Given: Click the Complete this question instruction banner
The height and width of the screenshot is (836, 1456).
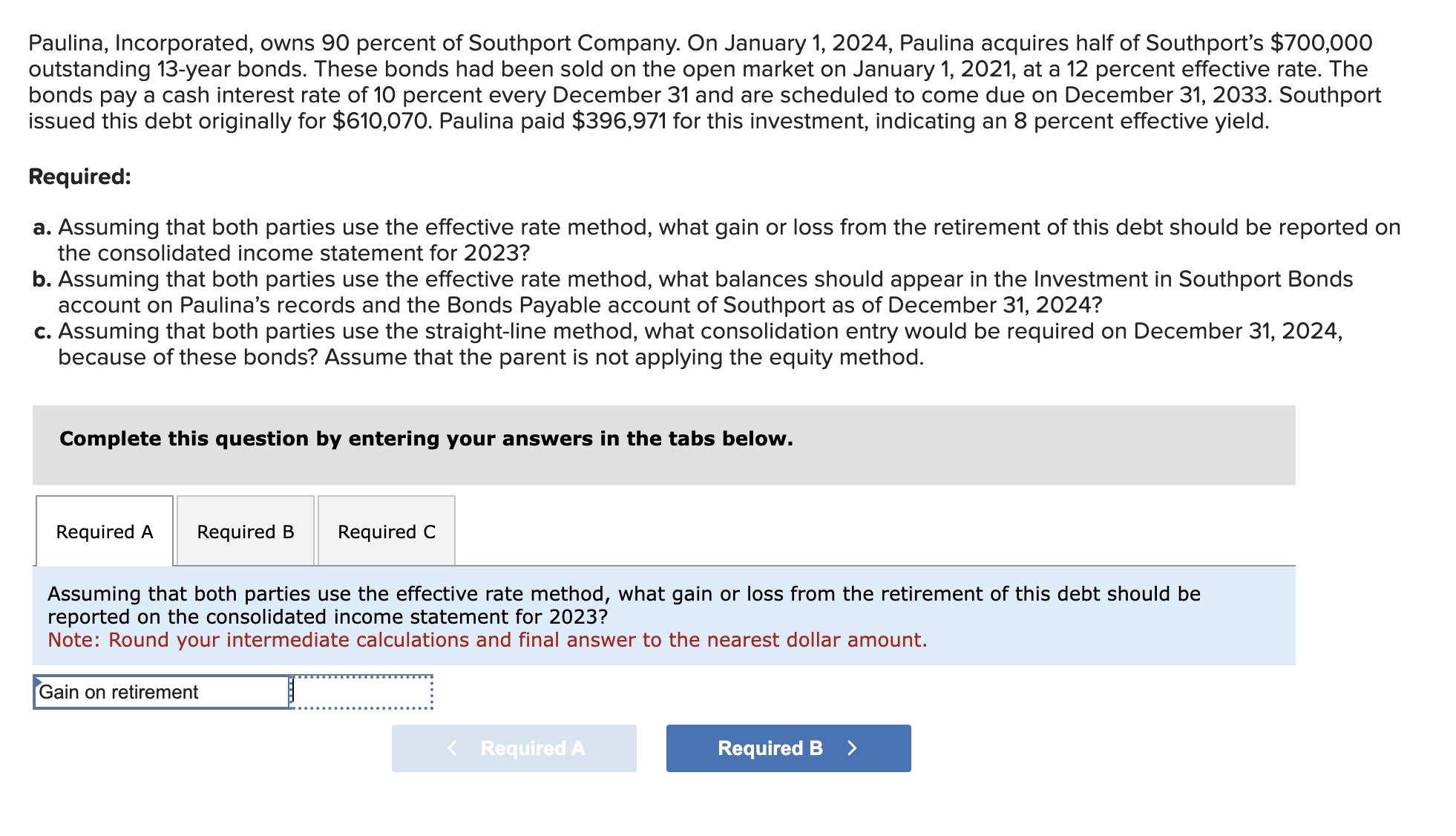Looking at the screenshot, I should (426, 439).
